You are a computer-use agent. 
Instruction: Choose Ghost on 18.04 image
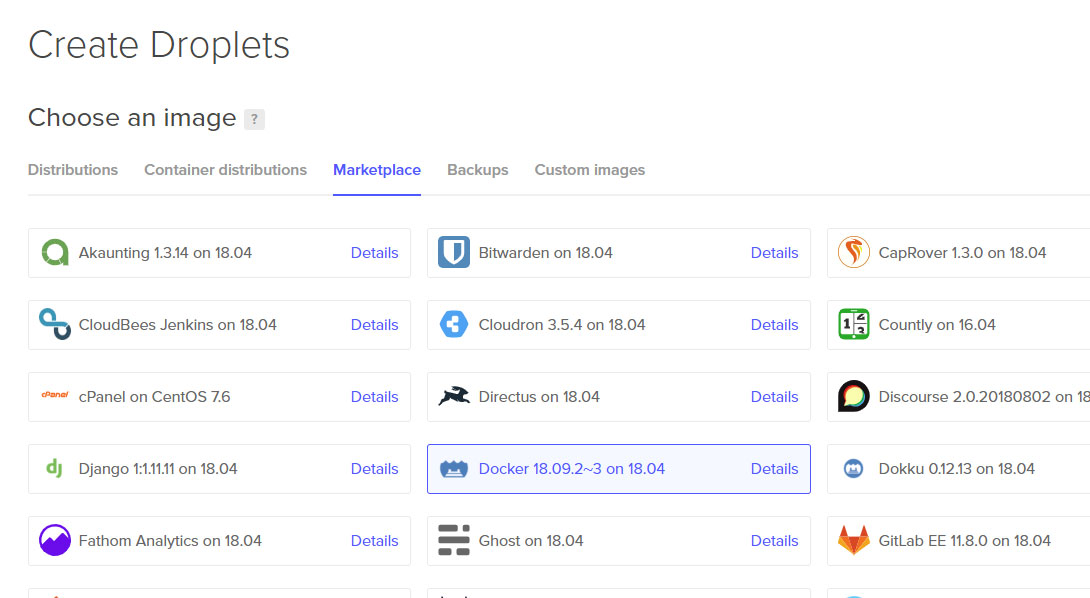[x=619, y=541]
